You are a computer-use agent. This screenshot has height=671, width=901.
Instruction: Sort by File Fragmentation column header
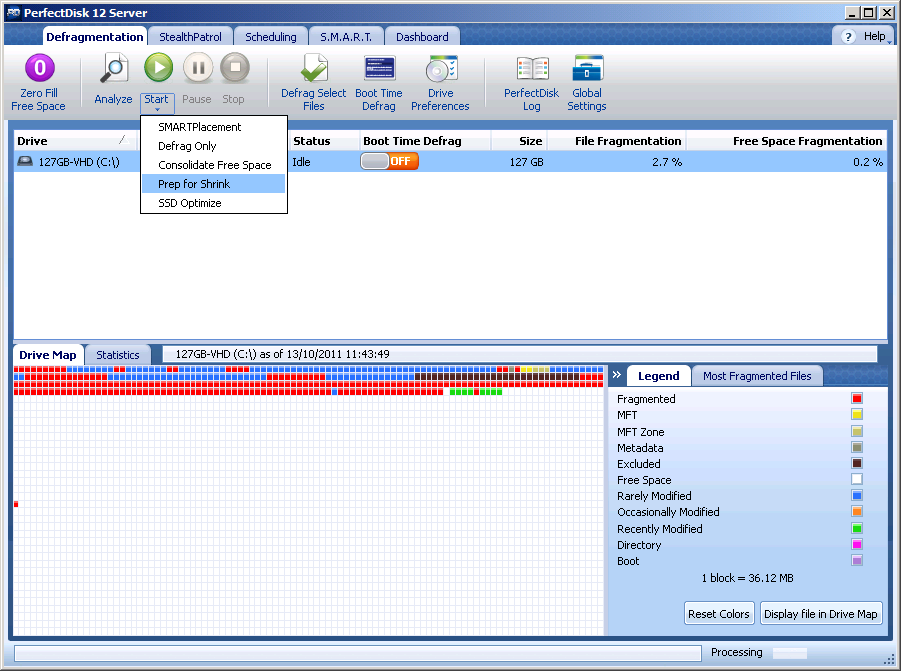(616, 141)
